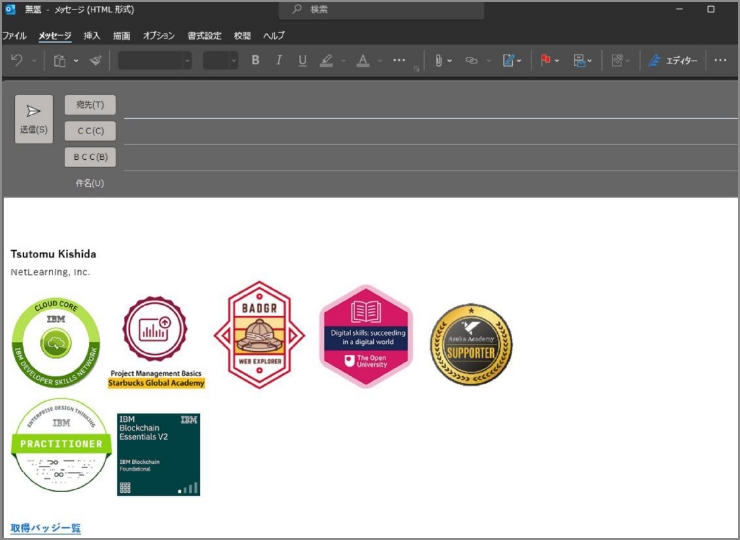Image resolution: width=740 pixels, height=540 pixels.
Task: Click the To recipients input field
Action: coord(430,106)
